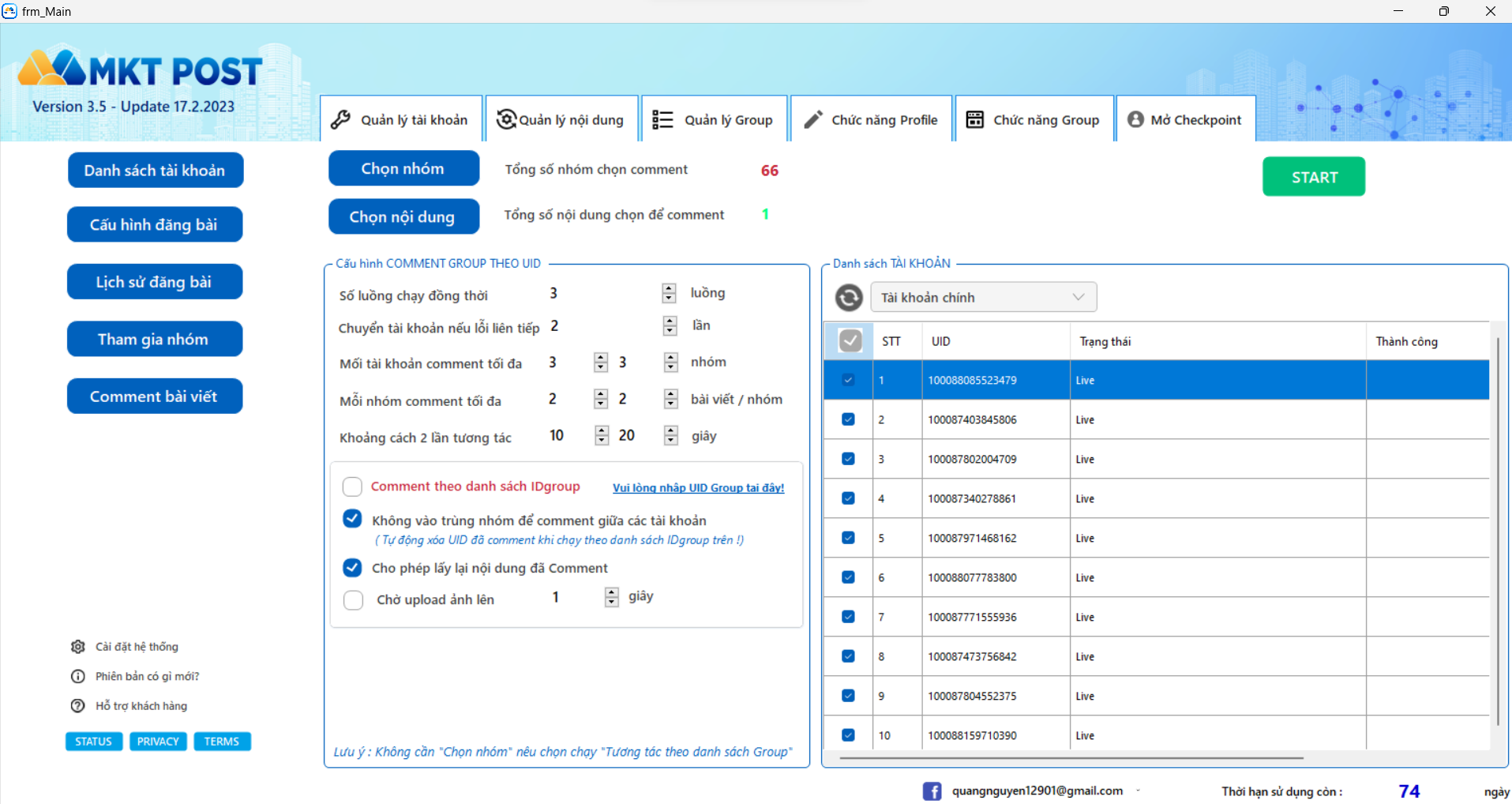Click the Thành công column header
Screen dimensions: 1512x804
pyautogui.click(x=1428, y=341)
